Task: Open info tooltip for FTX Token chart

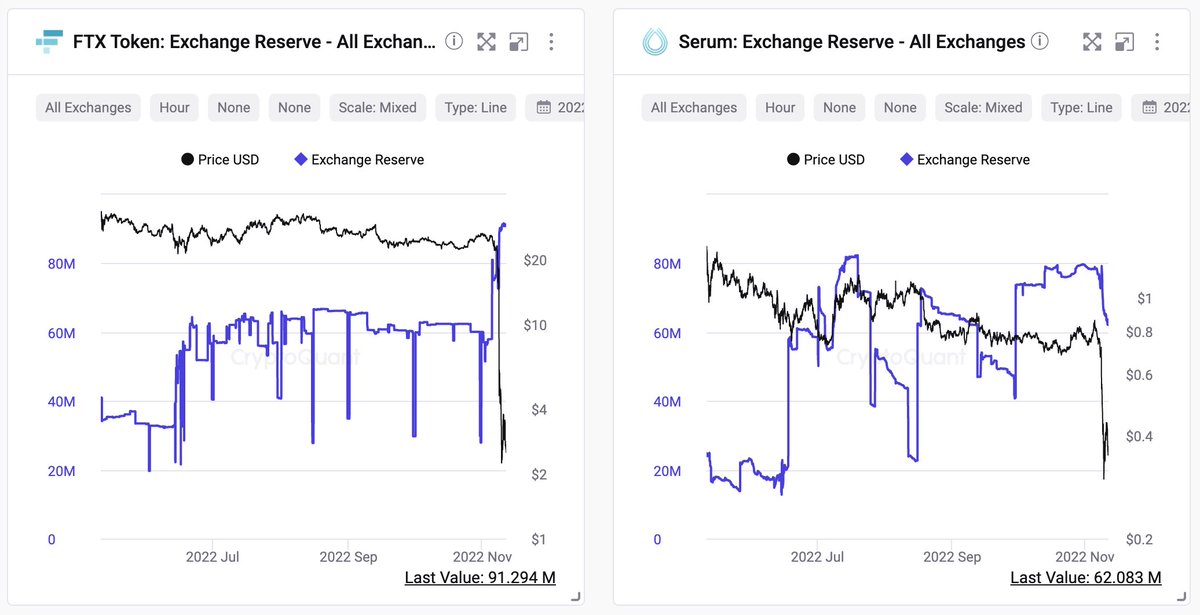Action: point(454,41)
